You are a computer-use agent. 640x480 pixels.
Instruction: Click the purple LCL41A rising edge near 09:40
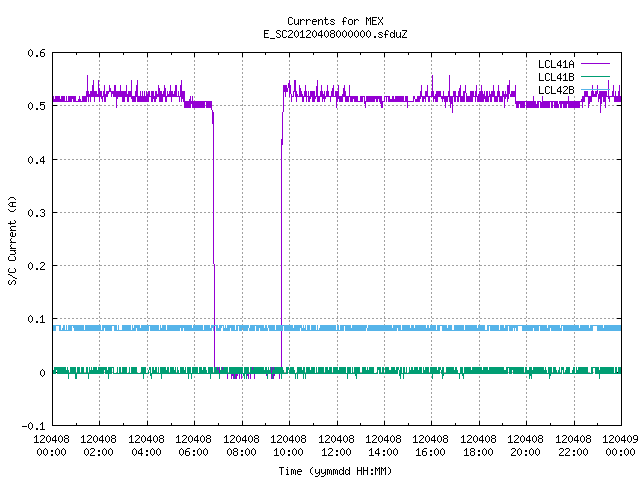pyautogui.click(x=281, y=237)
